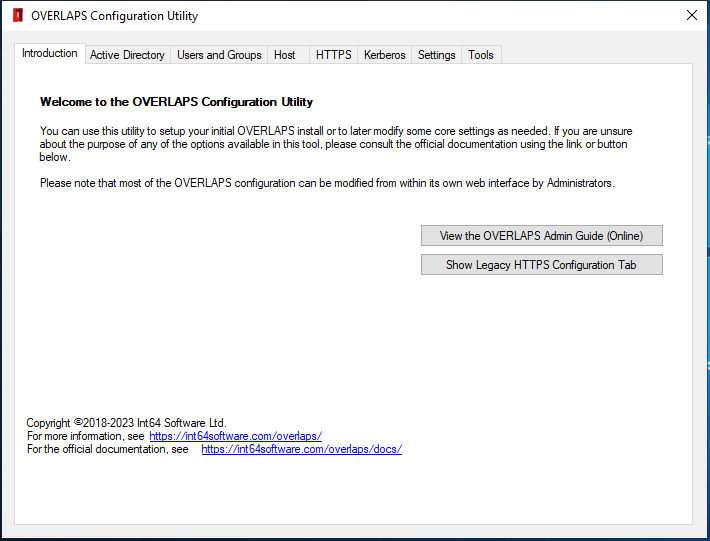The height and width of the screenshot is (541, 710).
Task: Click the OVERLAPS Configuration Utility title bar text
Action: click(115, 16)
